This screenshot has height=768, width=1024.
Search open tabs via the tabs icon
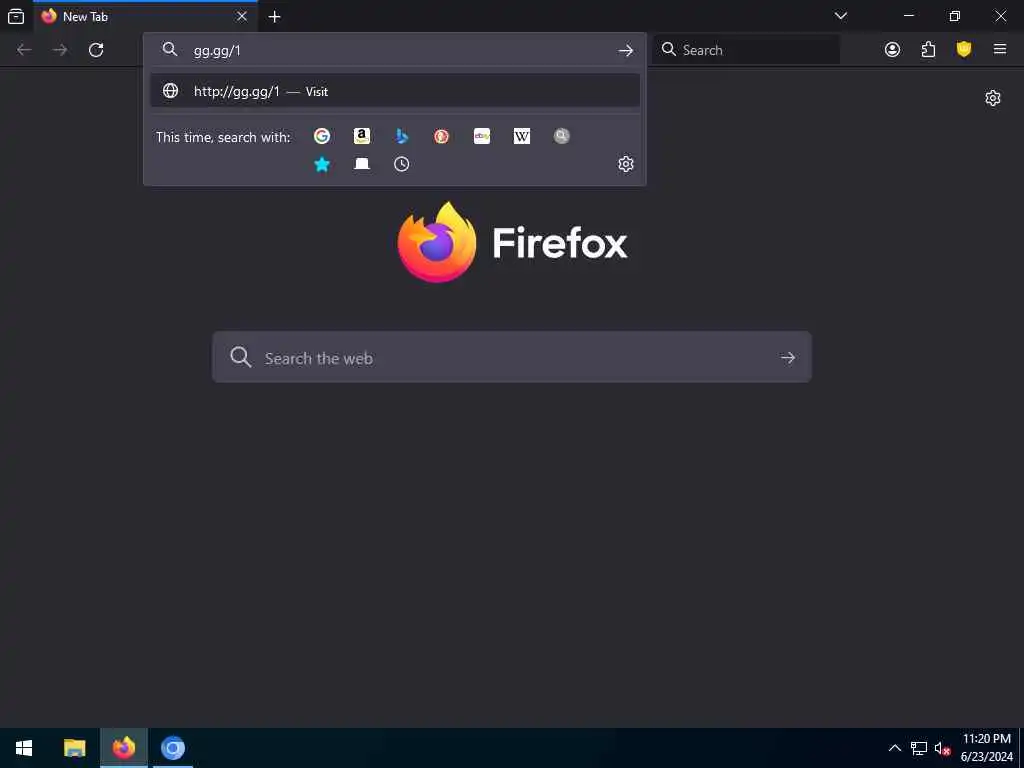362,164
